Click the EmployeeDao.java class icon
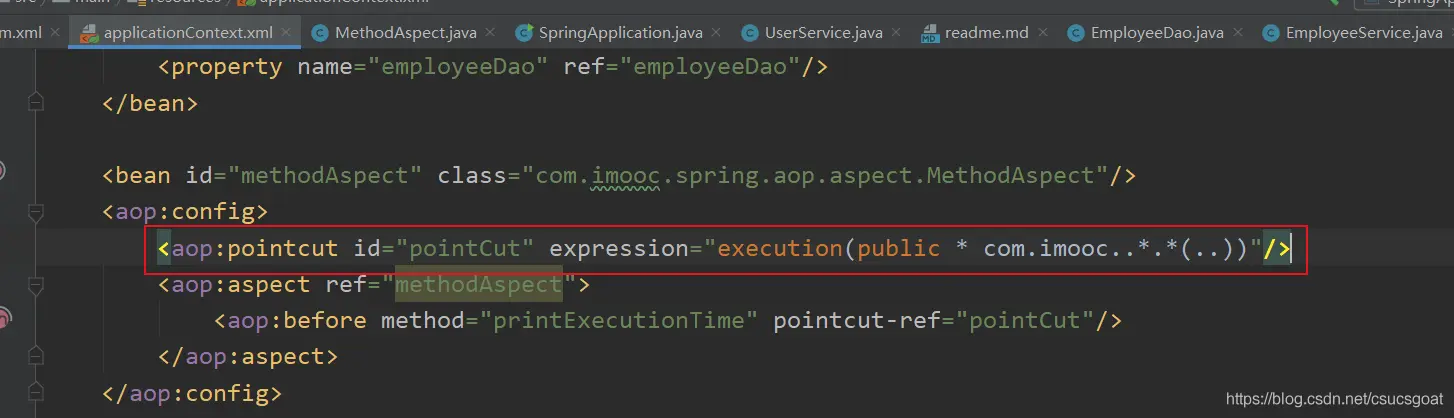Screen dimensions: 1454x418 pyautogui.click(x=1076, y=33)
